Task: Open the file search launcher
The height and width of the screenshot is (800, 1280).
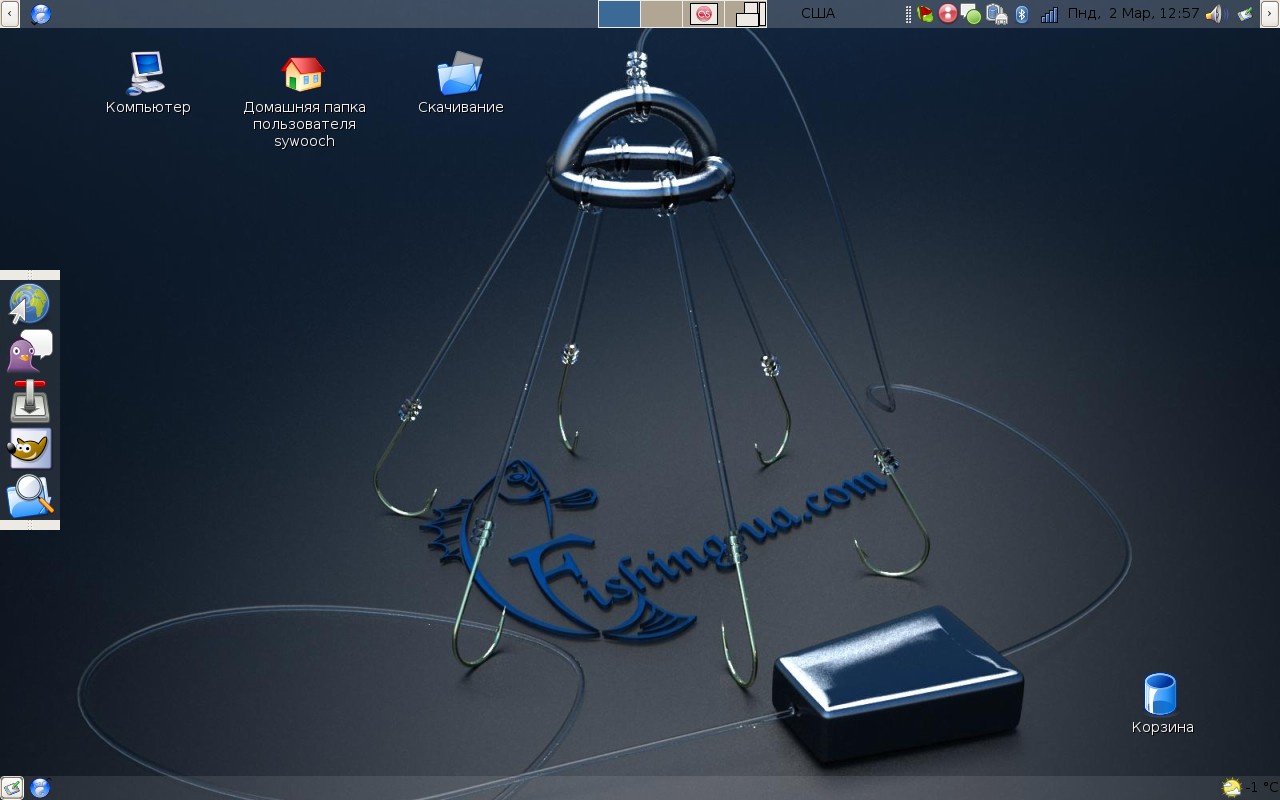Action: (29, 496)
